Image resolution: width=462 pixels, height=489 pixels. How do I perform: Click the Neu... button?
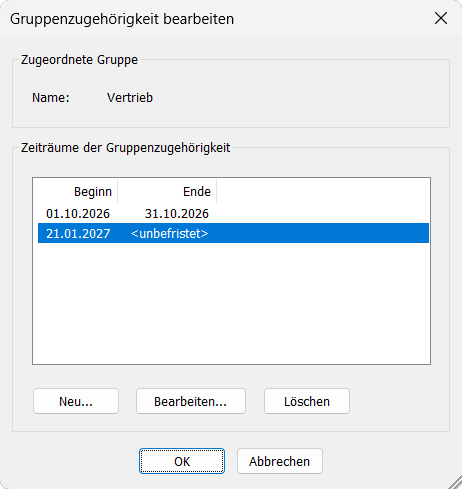point(76,401)
